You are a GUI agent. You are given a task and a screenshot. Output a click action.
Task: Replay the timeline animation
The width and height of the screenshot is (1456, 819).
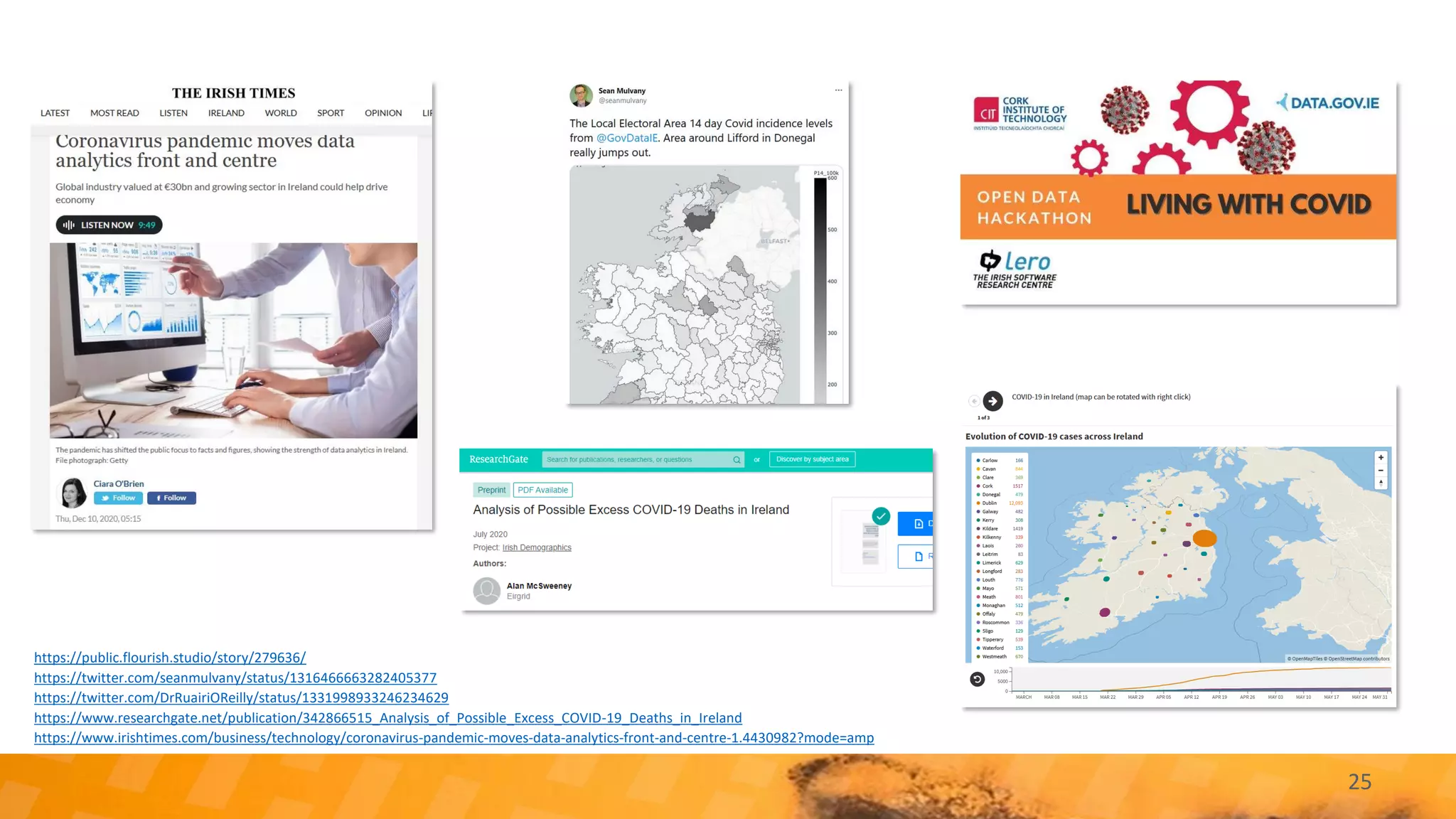click(978, 679)
